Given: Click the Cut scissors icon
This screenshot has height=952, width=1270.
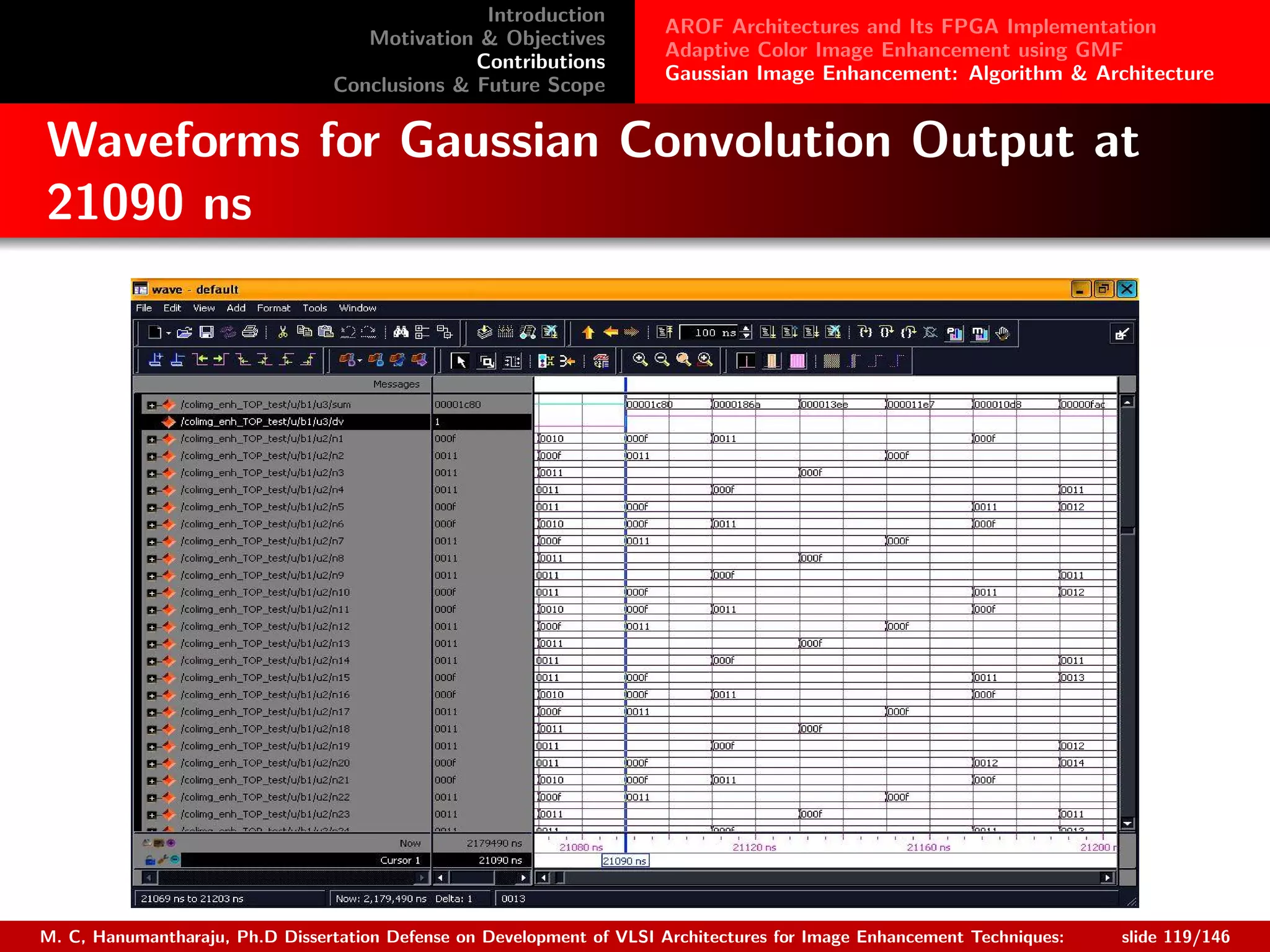Looking at the screenshot, I should coord(283,333).
